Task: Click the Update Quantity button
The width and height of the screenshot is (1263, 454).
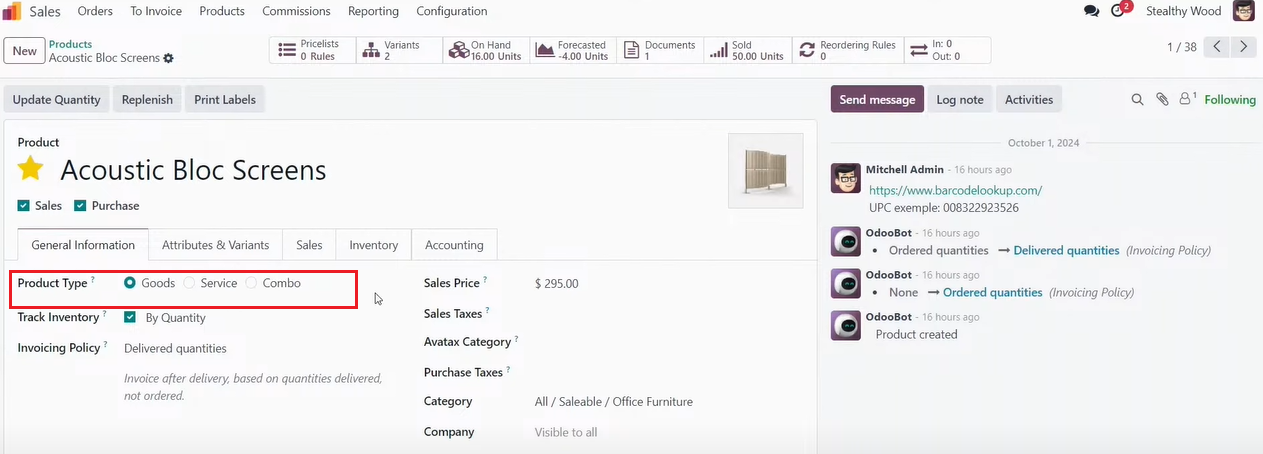Action: [56, 100]
